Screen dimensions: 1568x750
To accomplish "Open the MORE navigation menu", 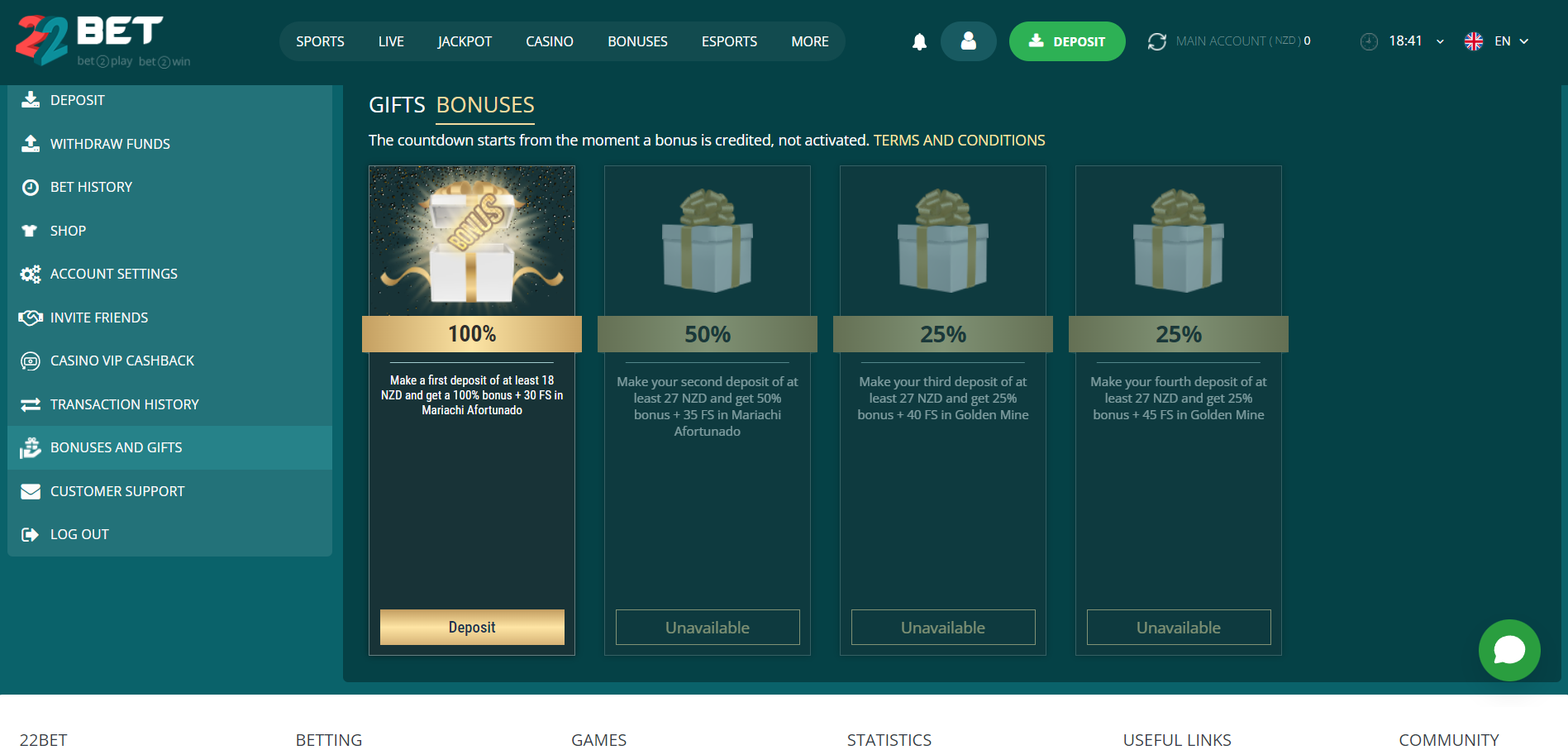I will pyautogui.click(x=810, y=41).
